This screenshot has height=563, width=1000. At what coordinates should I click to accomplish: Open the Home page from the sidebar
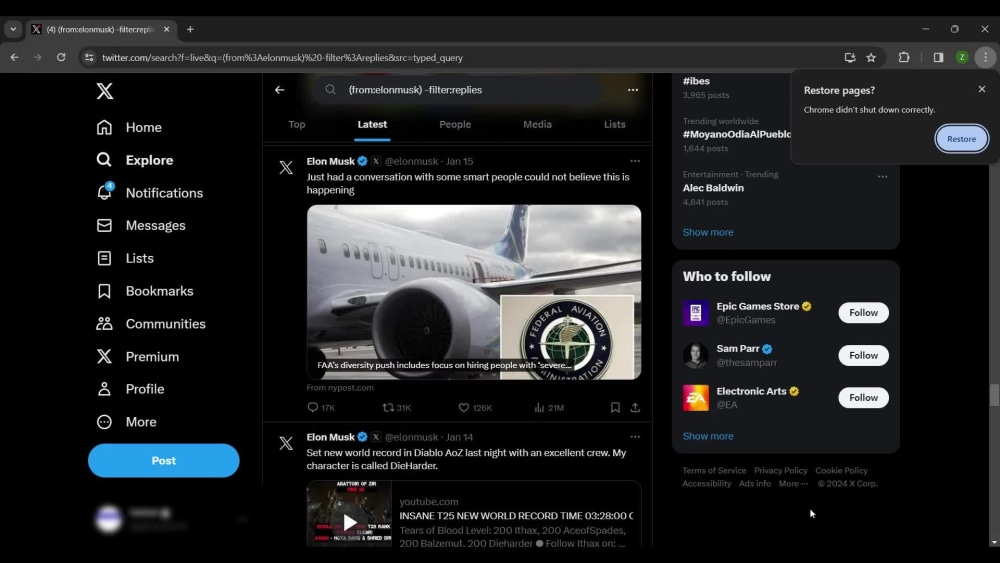point(129,128)
